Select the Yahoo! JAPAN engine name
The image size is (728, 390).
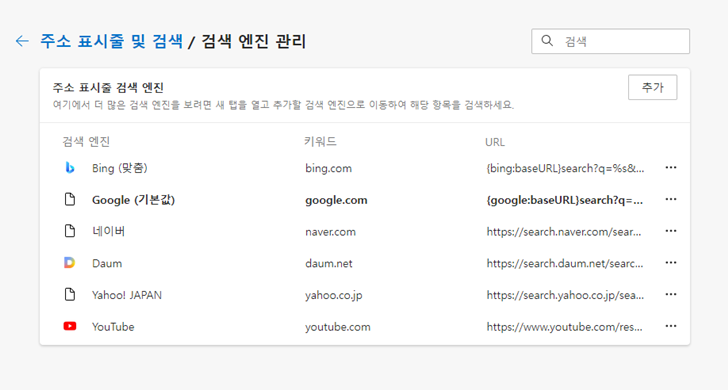point(127,295)
